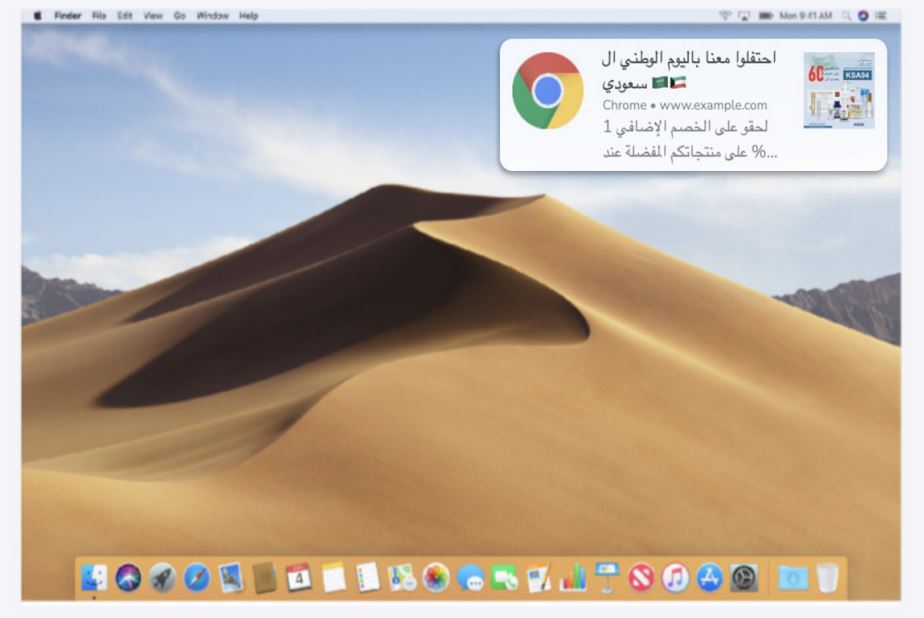Open System Preferences gear in Dock
Screen dimensions: 924x618
(744, 577)
